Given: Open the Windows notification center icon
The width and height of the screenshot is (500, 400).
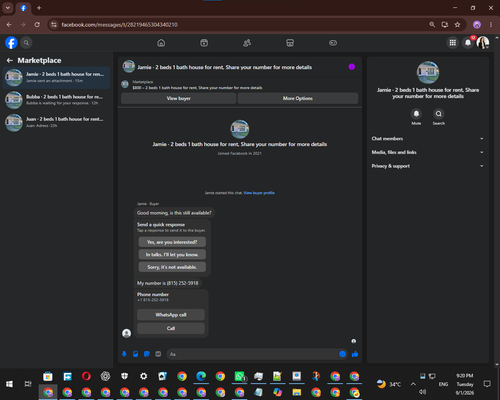Looking at the screenshot, I should [487, 384].
